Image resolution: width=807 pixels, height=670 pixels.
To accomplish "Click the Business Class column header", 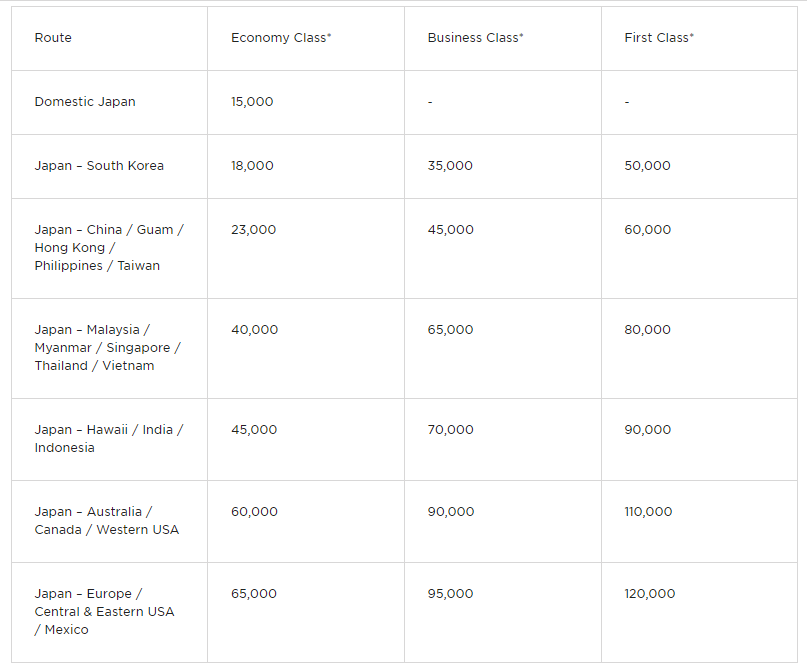I will pyautogui.click(x=475, y=38).
